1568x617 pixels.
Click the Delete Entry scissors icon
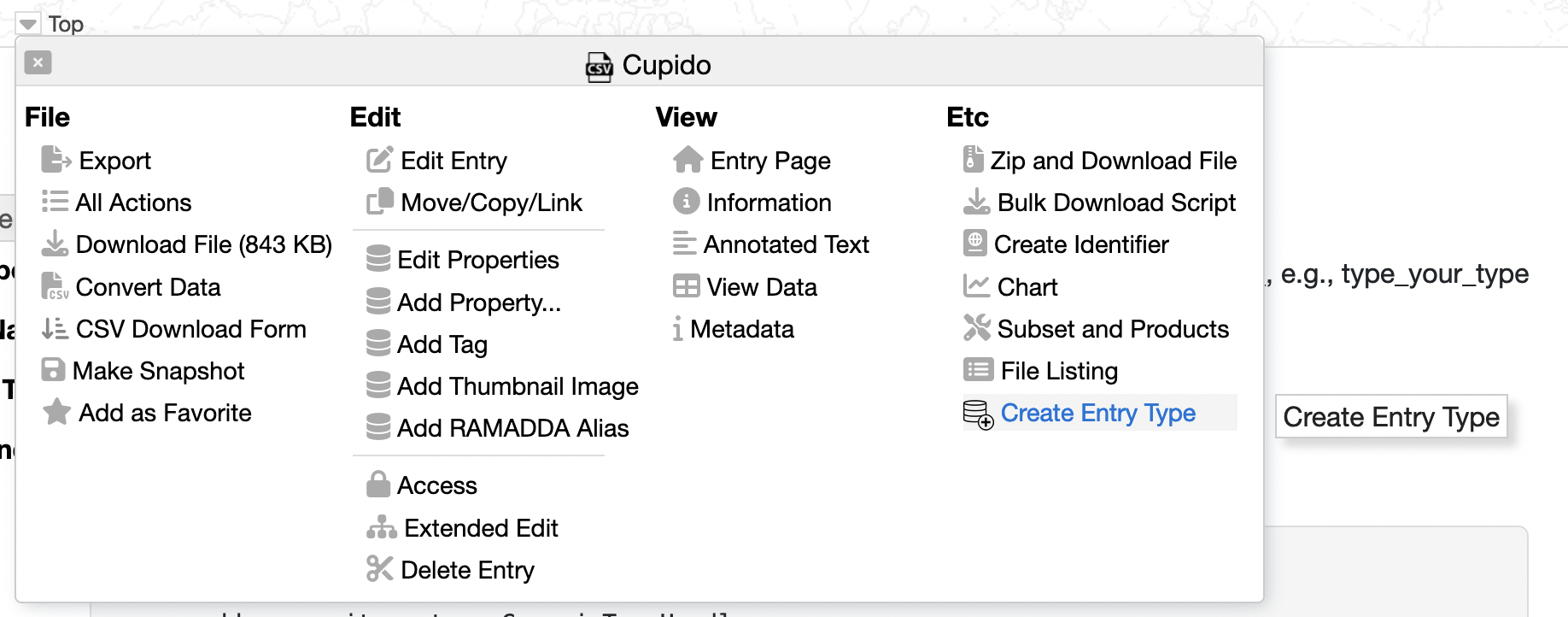point(379,568)
